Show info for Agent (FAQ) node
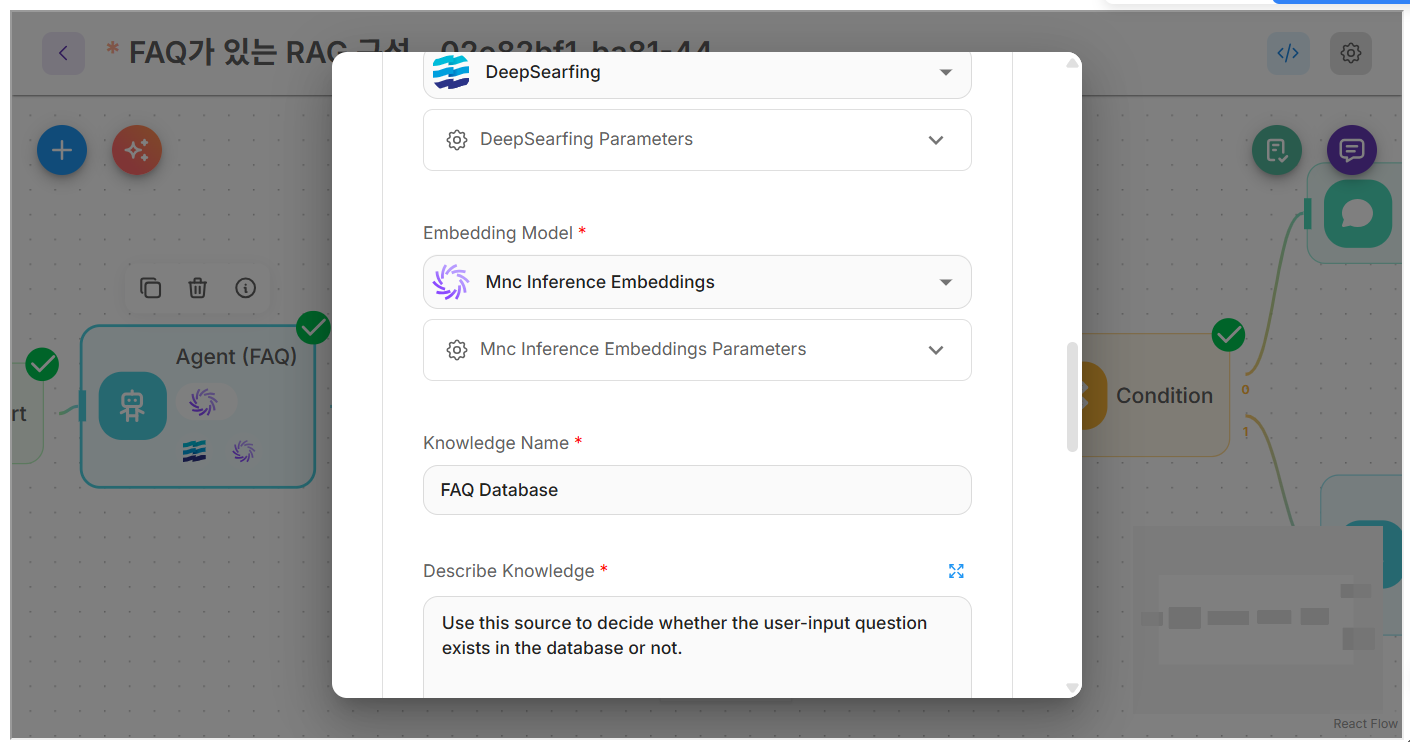 tap(245, 288)
